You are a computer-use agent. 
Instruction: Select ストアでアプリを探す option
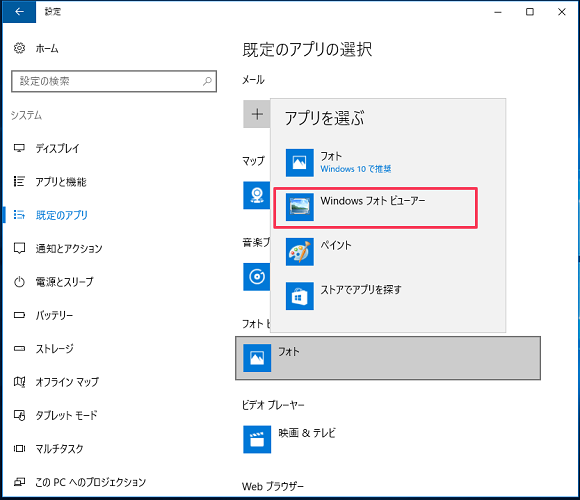point(388,296)
